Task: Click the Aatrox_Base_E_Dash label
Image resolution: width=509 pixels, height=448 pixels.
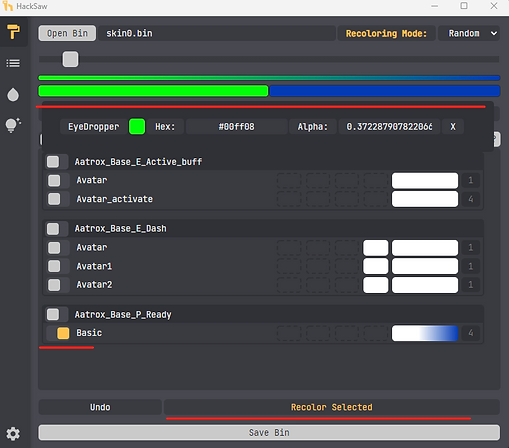Action: (120, 229)
